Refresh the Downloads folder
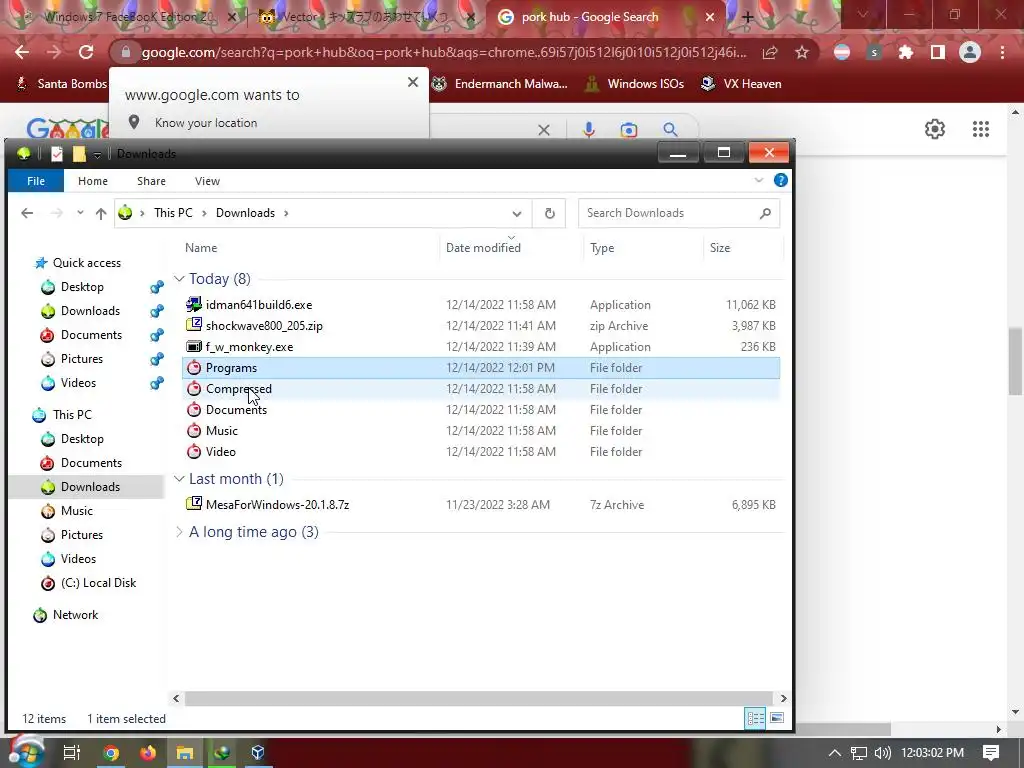 (550, 213)
